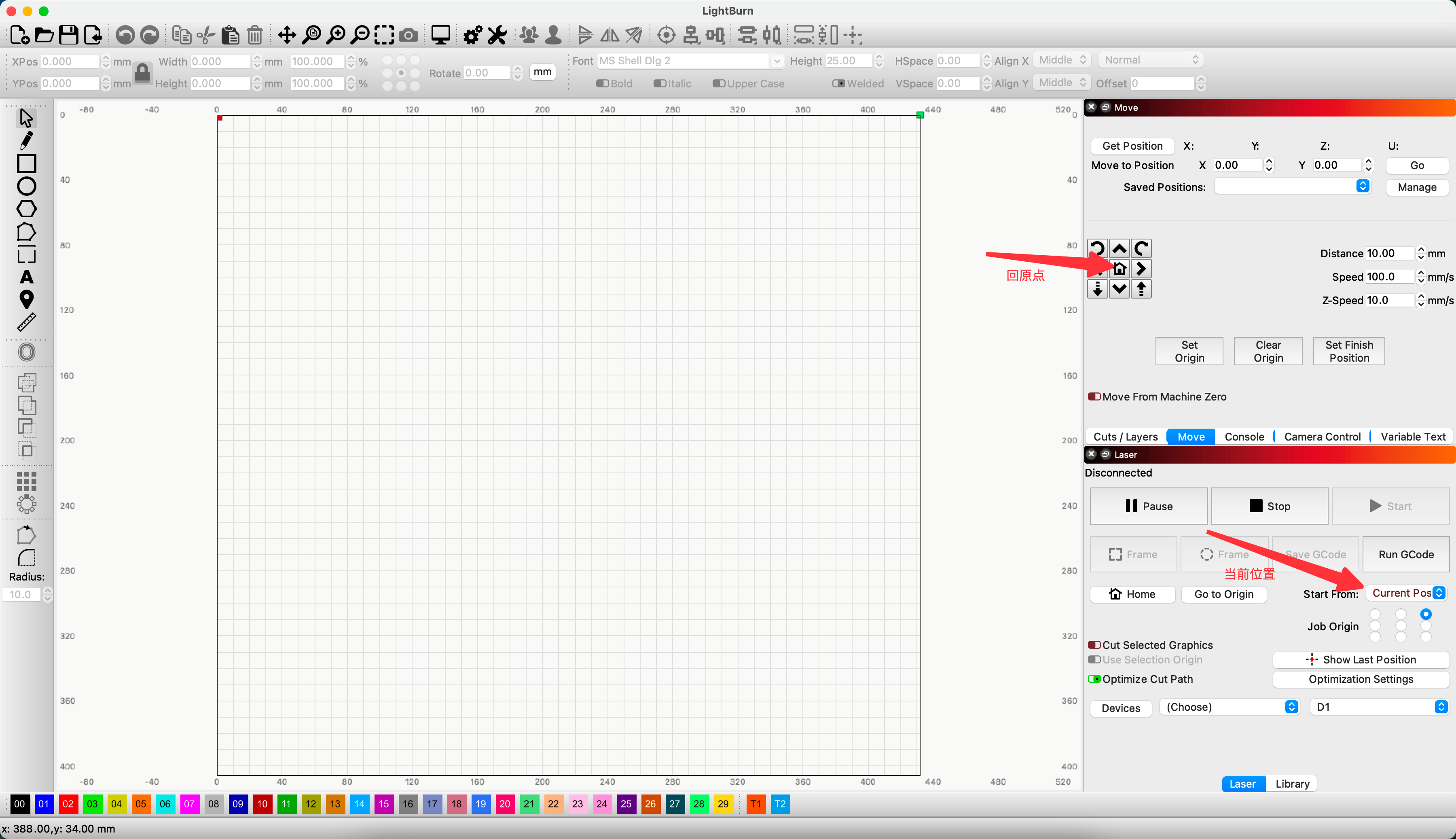Open the Measure ruler tool
1456x839 pixels.
(26, 323)
